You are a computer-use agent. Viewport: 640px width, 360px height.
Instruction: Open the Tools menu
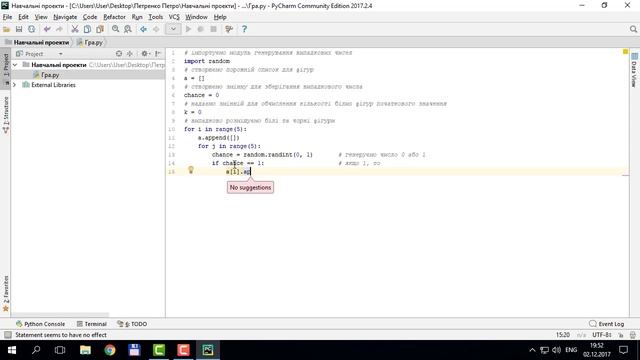pos(156,17)
